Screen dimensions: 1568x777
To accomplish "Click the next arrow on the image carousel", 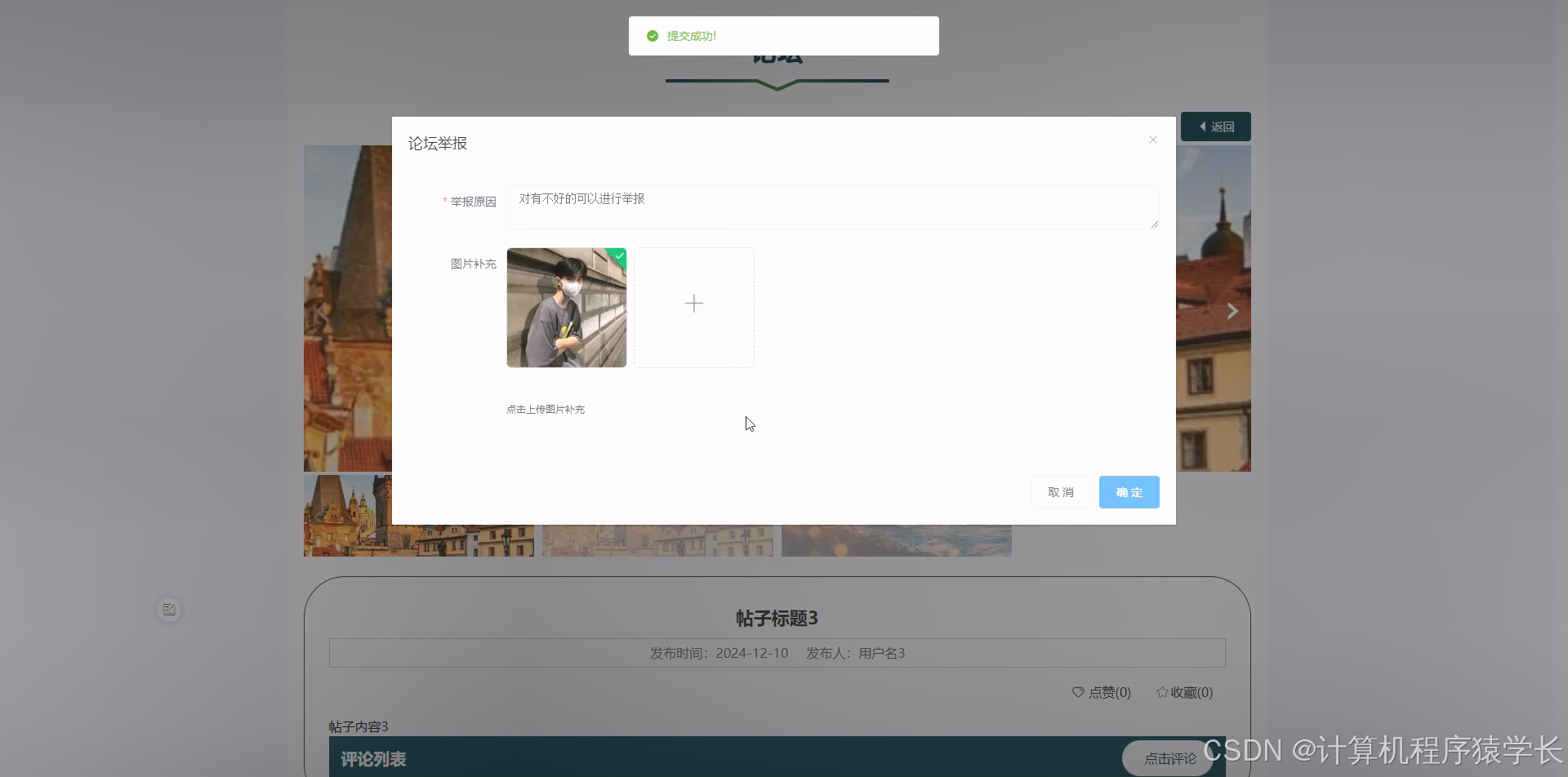I will (x=1232, y=310).
